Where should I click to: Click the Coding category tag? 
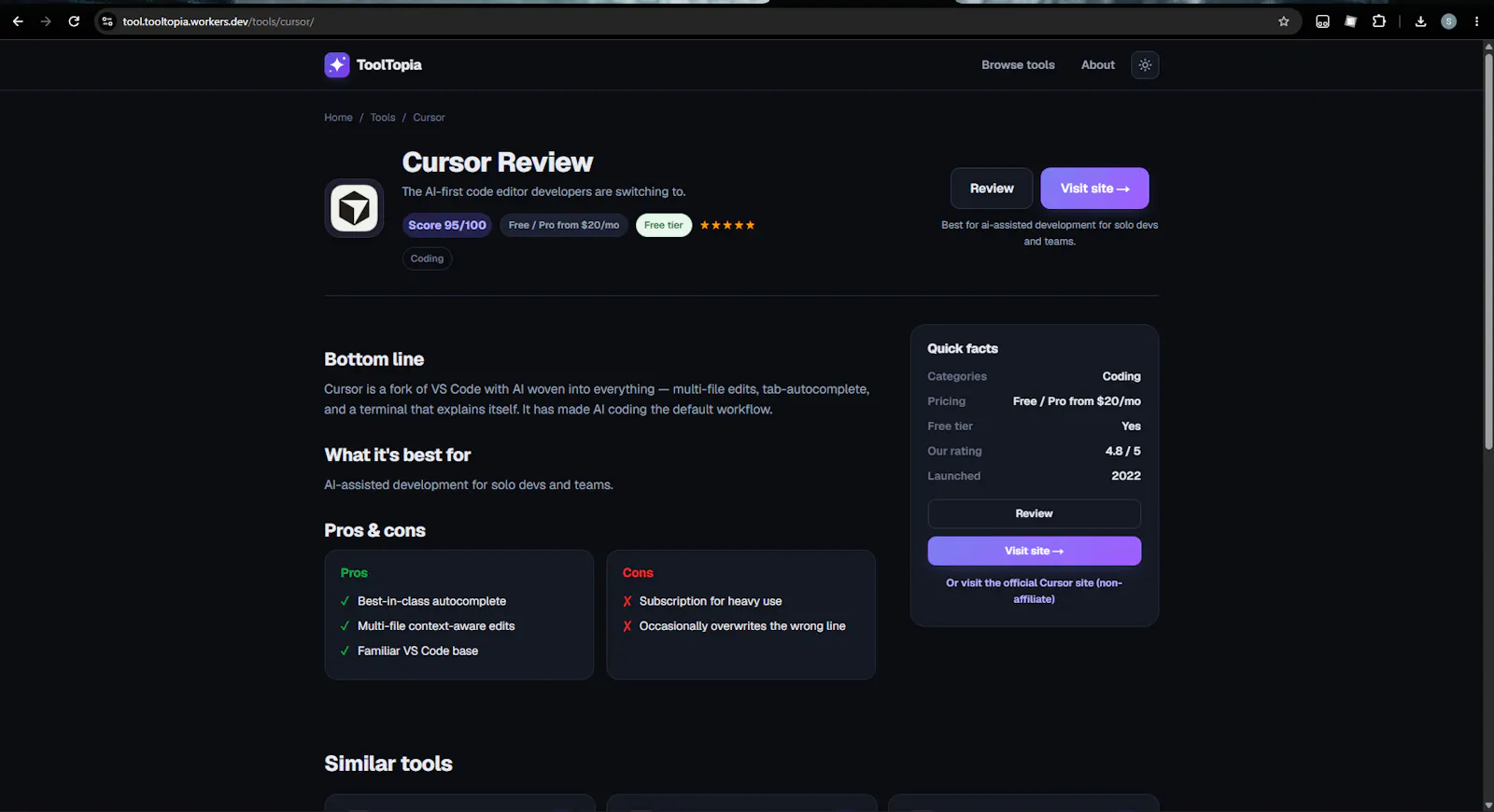(x=427, y=259)
